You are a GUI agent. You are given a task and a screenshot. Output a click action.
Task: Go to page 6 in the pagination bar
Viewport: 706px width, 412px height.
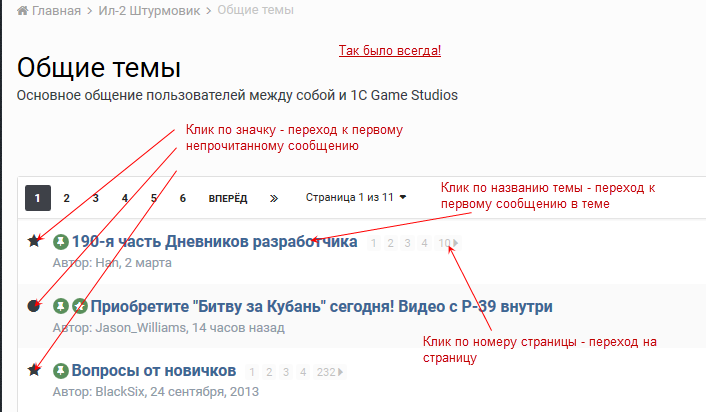pos(182,198)
